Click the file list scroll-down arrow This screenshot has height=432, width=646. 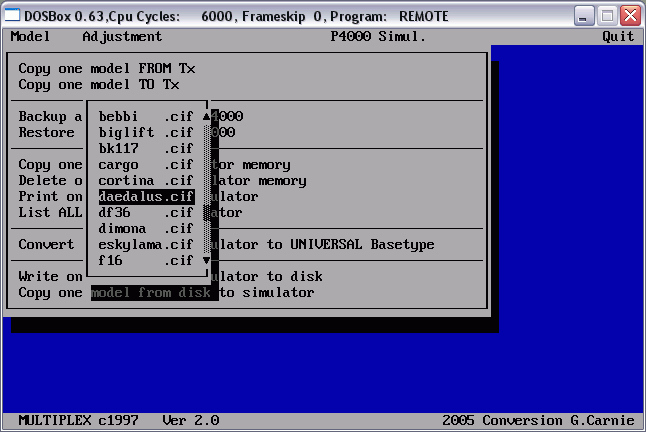[x=206, y=261]
